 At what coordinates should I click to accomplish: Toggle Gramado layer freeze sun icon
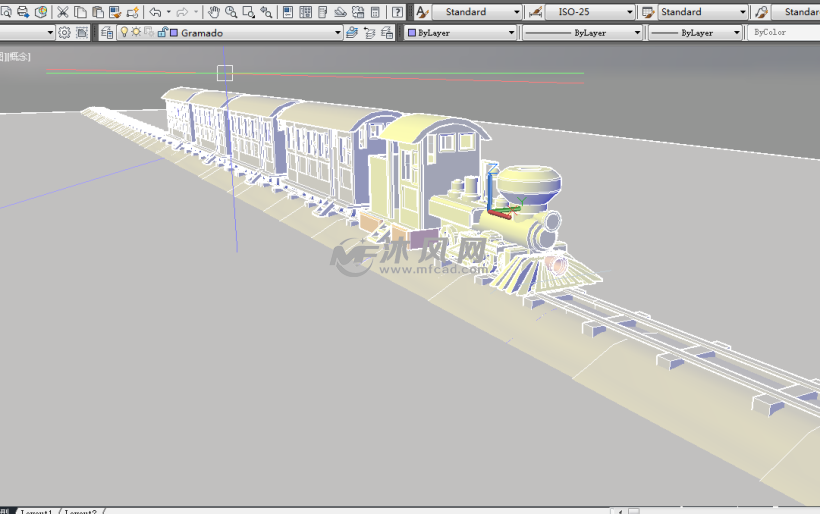pyautogui.click(x=136, y=32)
